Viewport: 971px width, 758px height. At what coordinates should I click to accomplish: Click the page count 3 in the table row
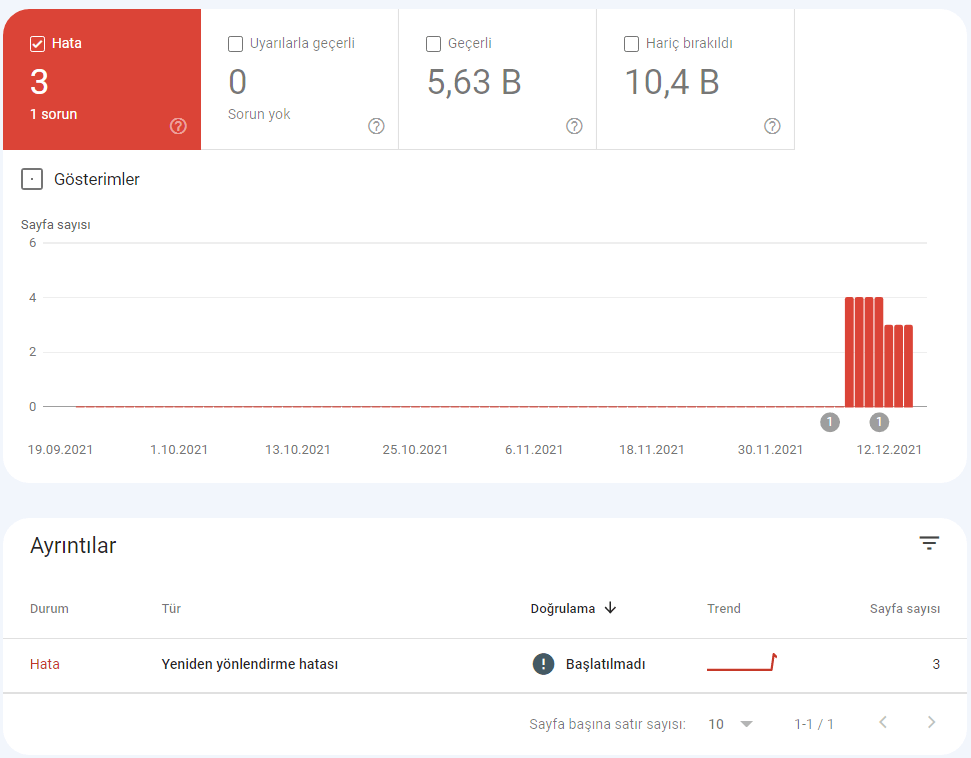point(936,664)
